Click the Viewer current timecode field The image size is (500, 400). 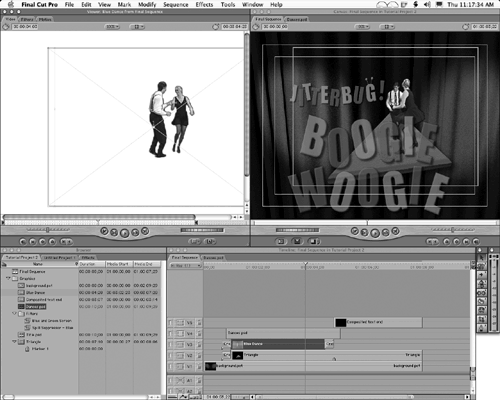click(235, 27)
